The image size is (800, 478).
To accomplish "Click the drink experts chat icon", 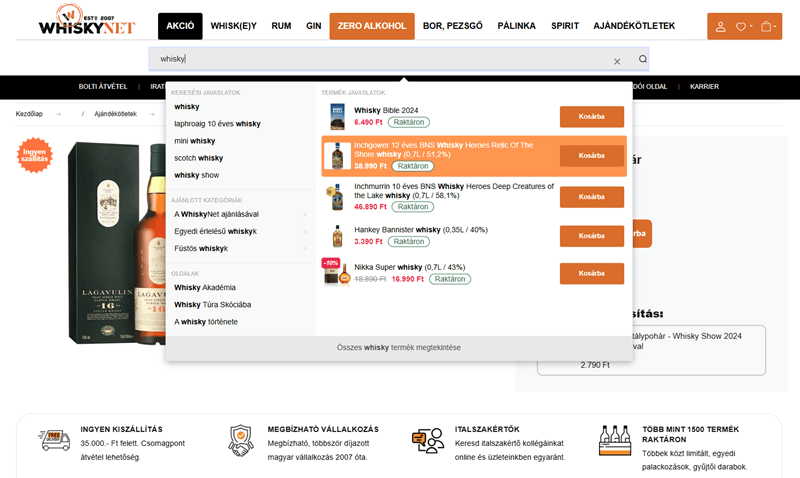I will point(428,441).
